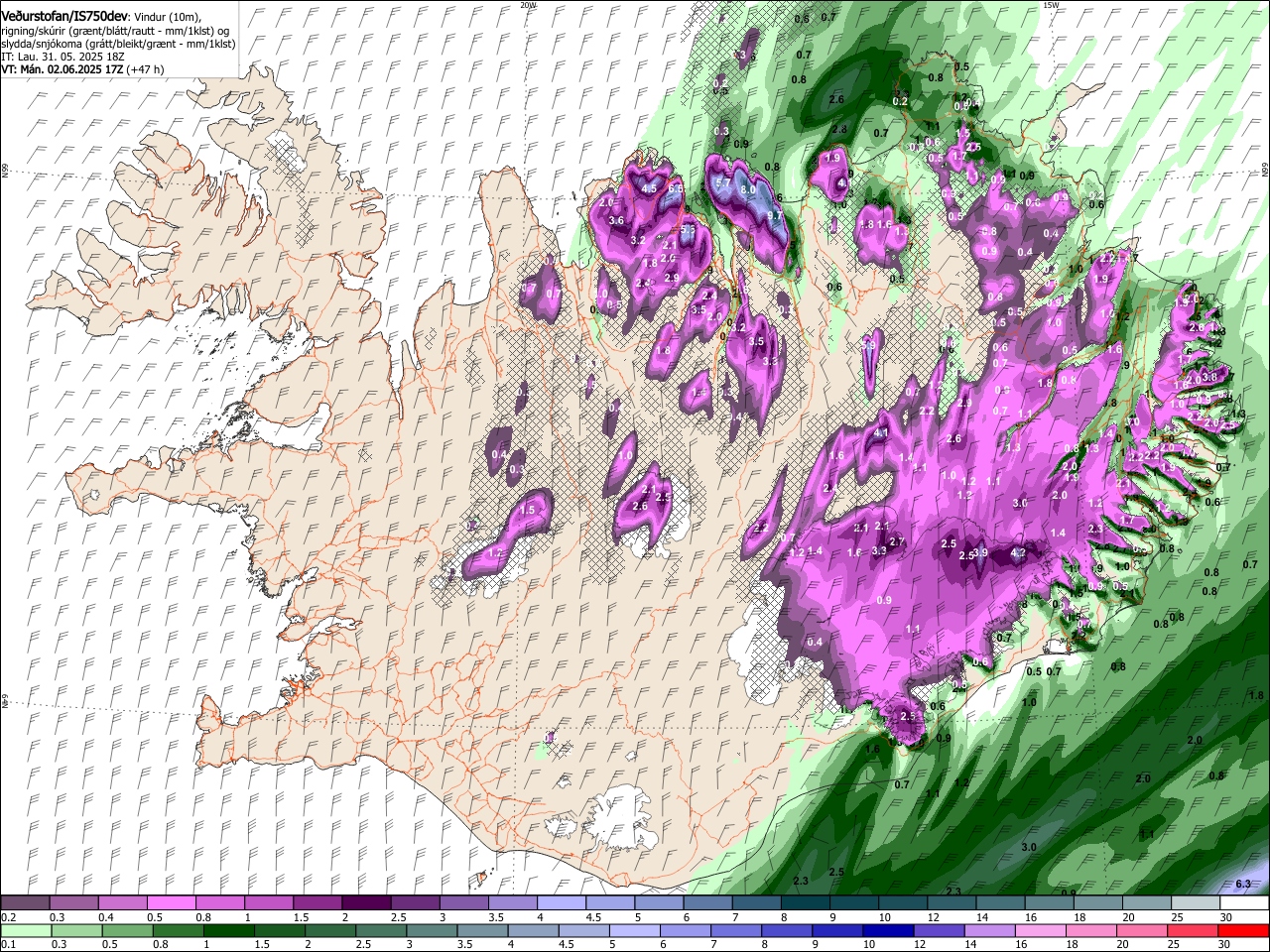Viewport: 1270px width, 952px height.
Task: Click the grey-green 16 swatch in top legend row
Action: [1048, 903]
